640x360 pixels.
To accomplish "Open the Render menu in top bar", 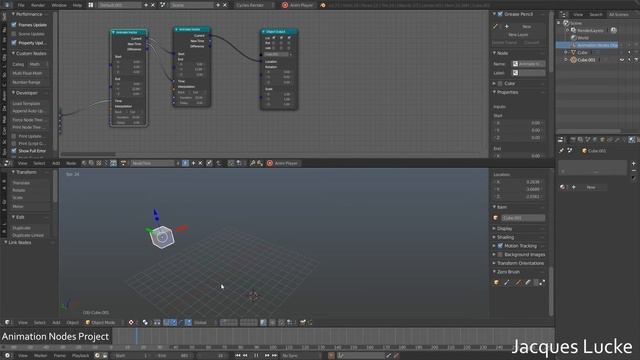I will tap(38, 5).
